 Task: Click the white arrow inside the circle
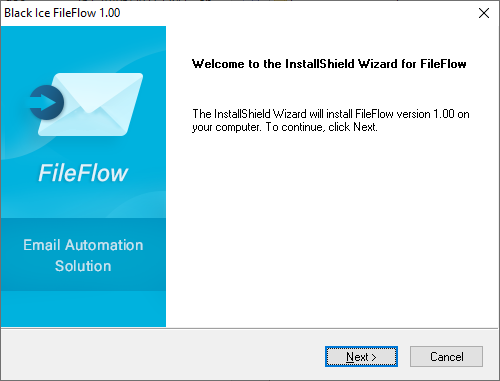(x=43, y=102)
